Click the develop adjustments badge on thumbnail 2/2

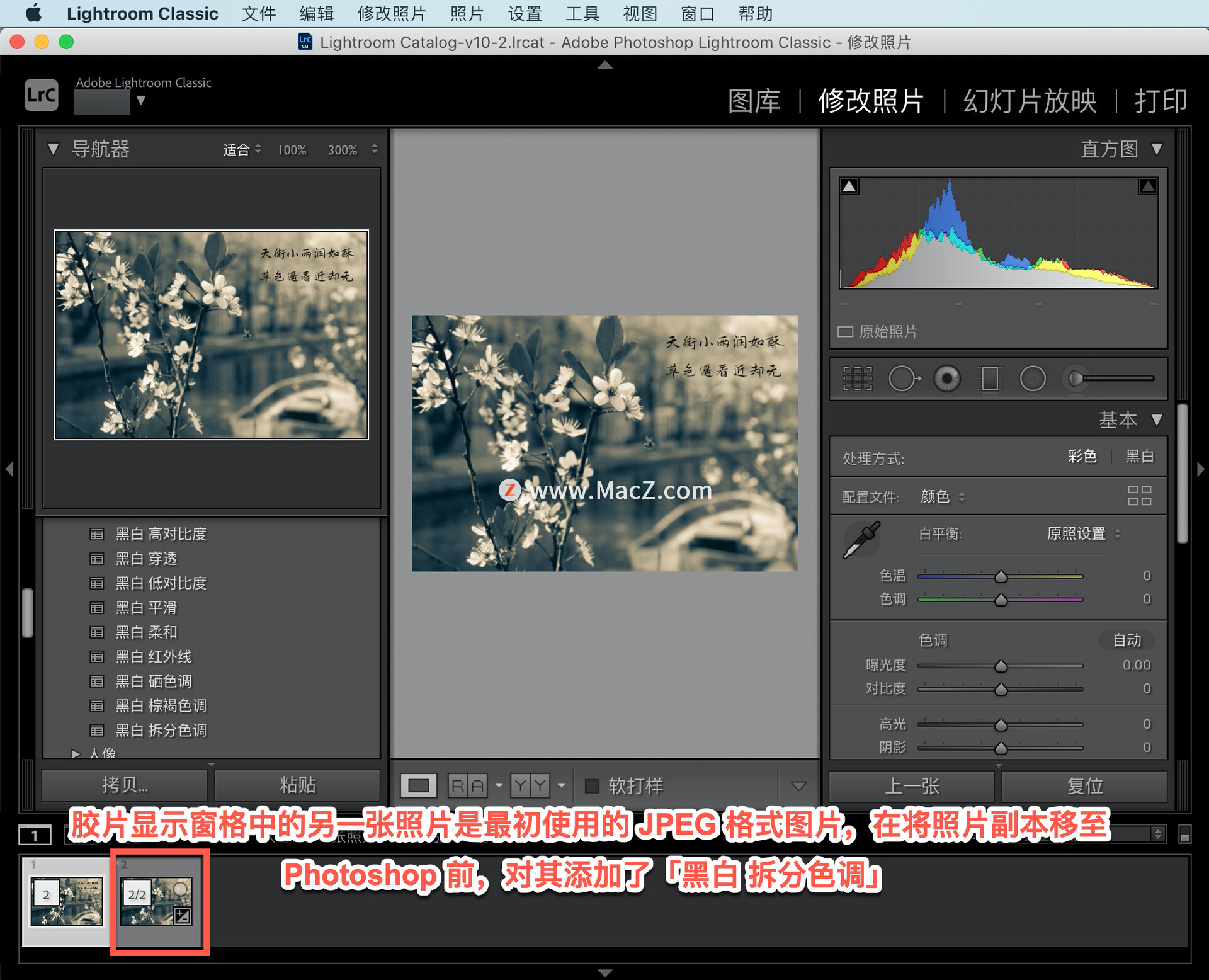(x=183, y=916)
